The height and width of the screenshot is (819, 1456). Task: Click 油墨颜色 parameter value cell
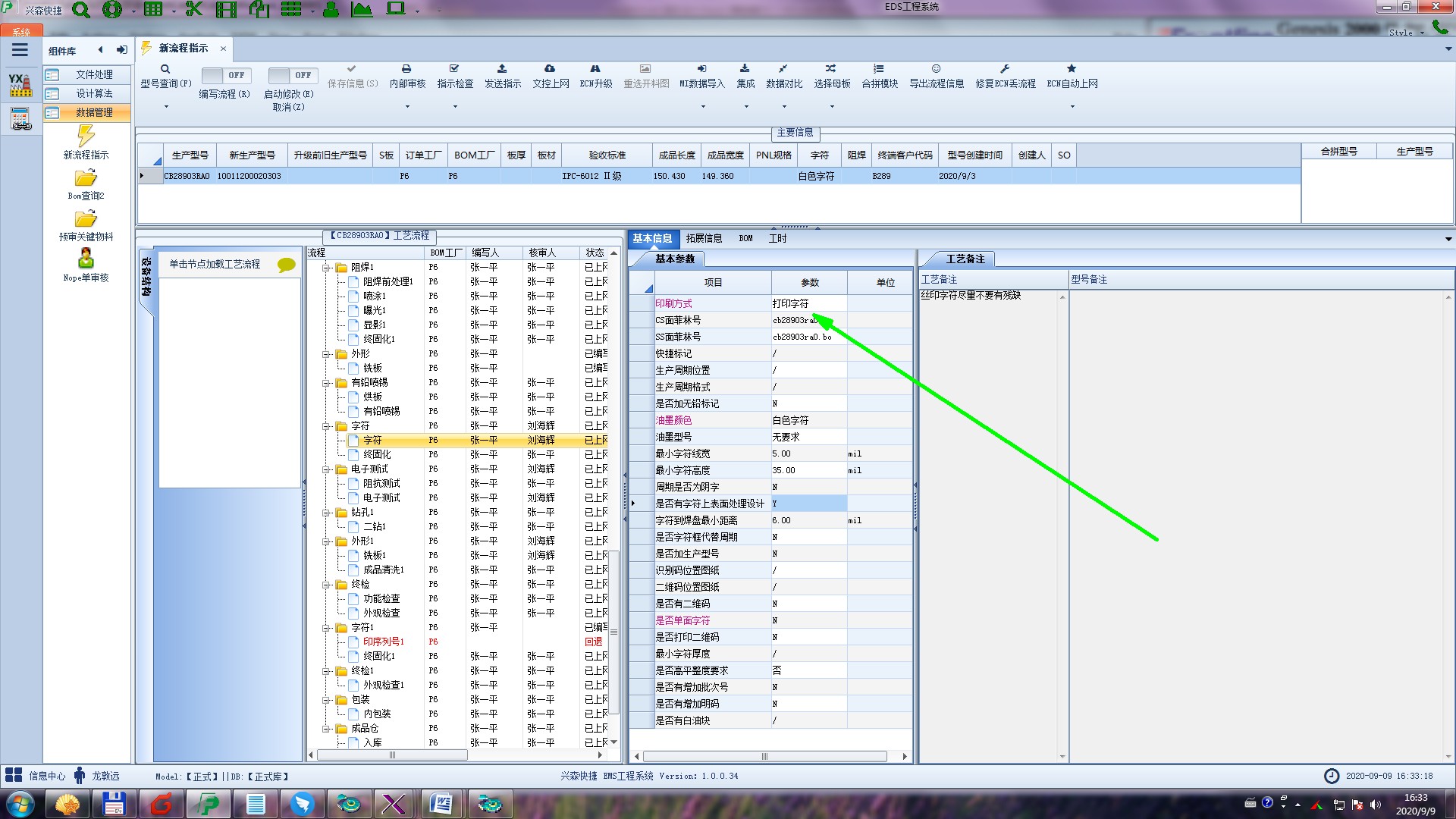(809, 420)
